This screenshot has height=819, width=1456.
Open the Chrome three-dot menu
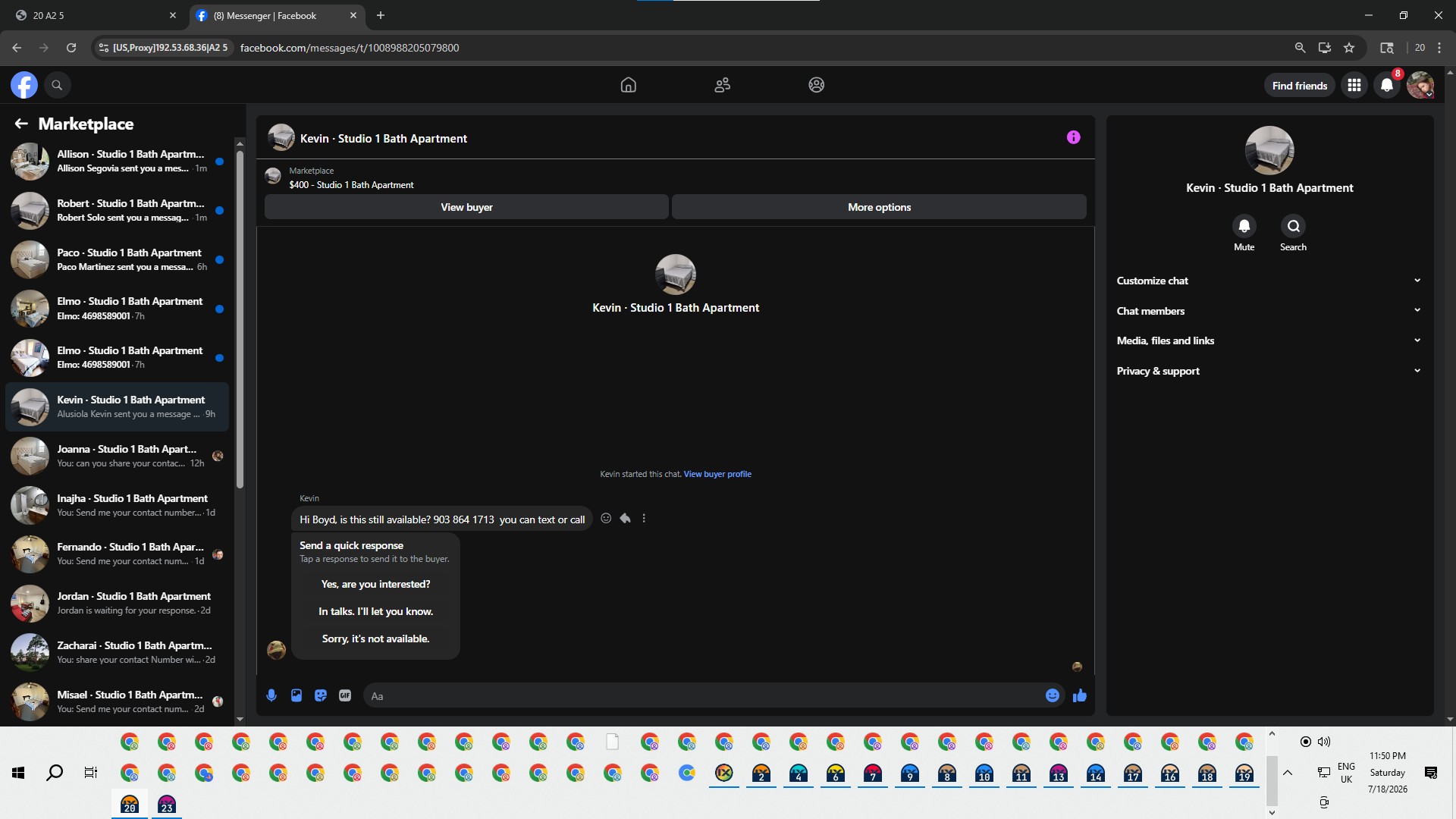coord(1439,48)
